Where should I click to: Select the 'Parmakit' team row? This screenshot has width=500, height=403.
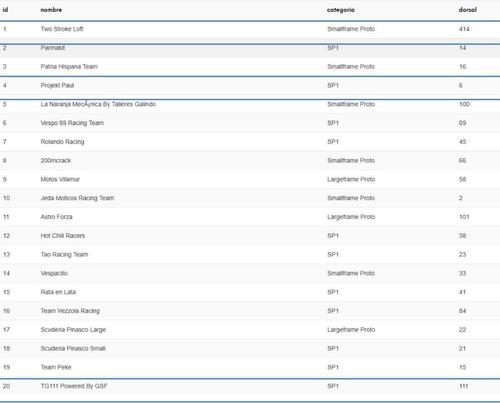click(250, 48)
